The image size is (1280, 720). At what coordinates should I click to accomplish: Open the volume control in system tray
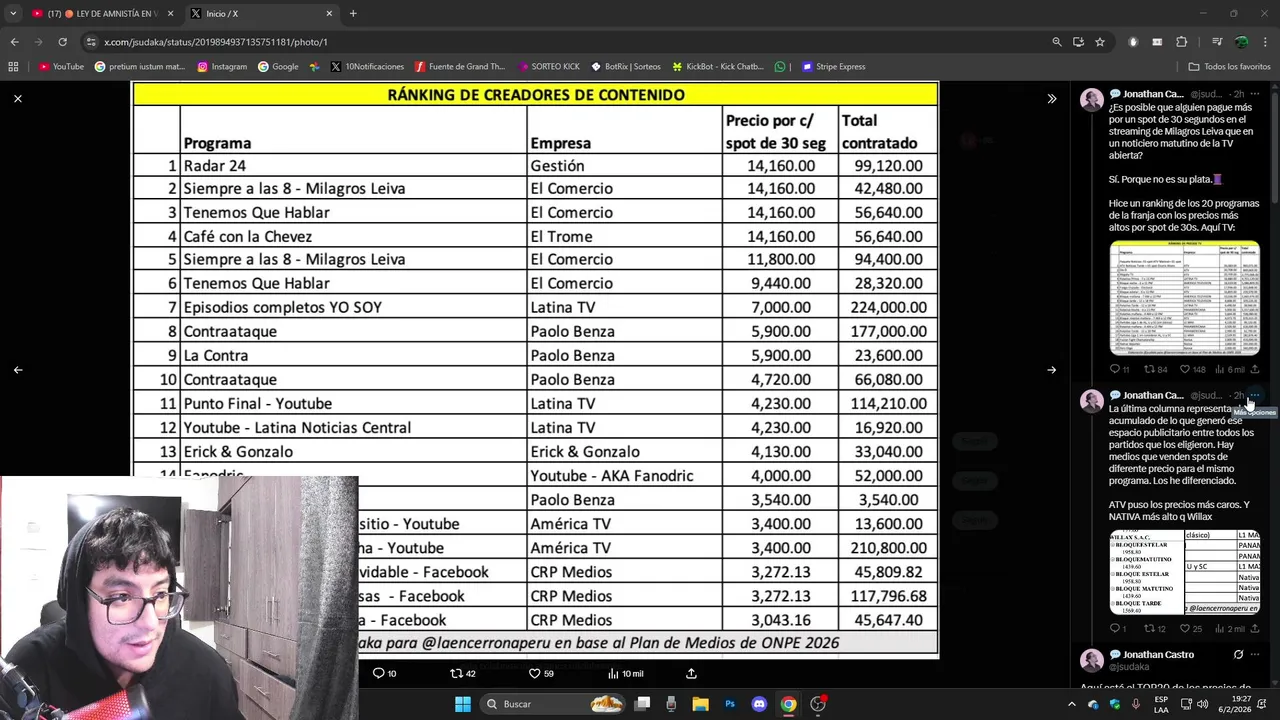(1202, 704)
